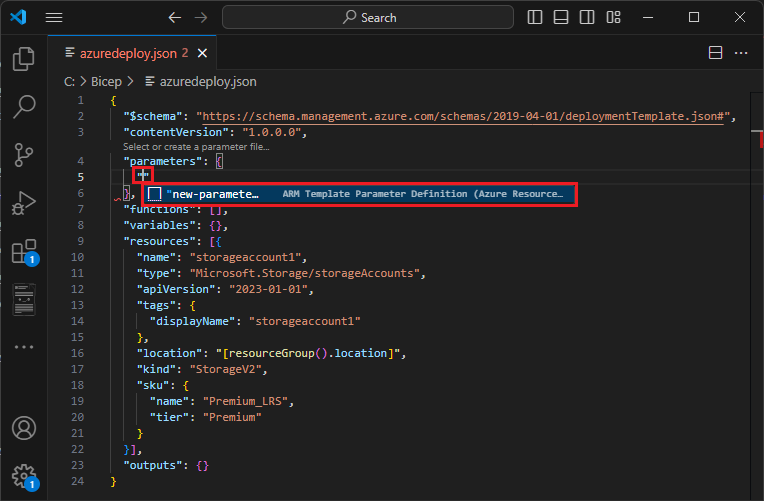Click "Microsoft.Storage/storageAccounts" type value

click(x=305, y=273)
